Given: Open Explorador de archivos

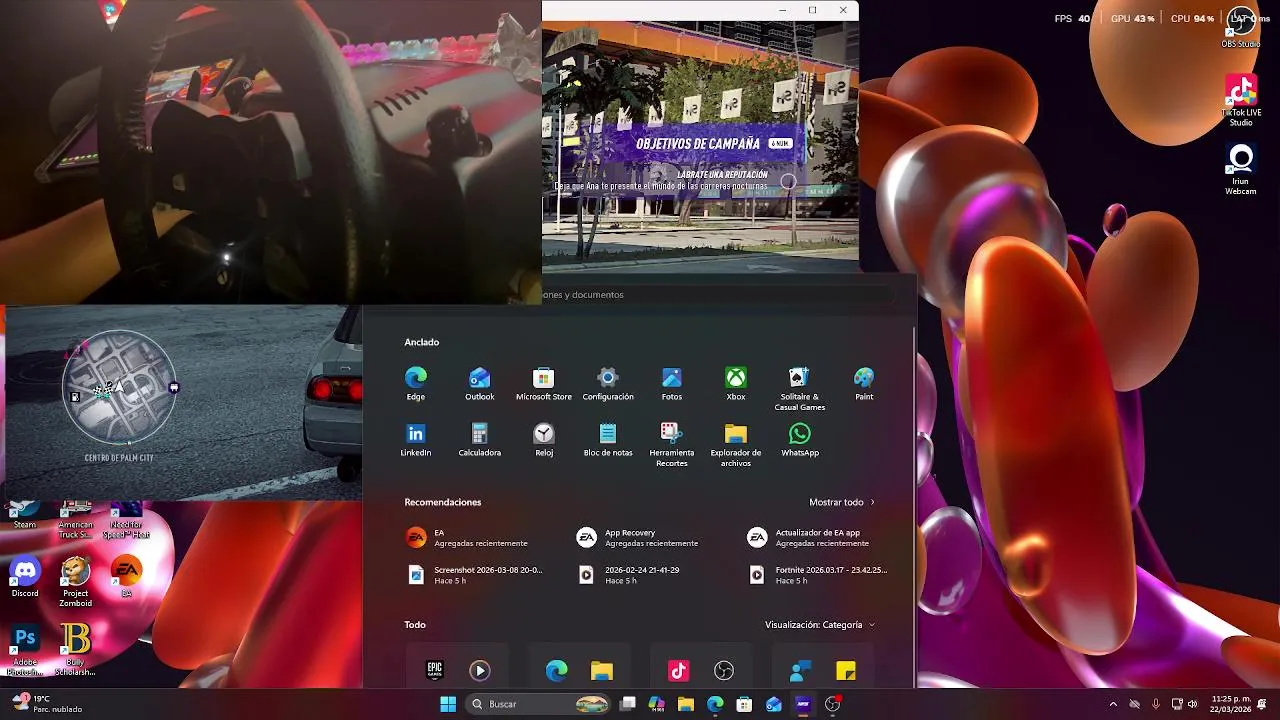Looking at the screenshot, I should pos(736,445).
